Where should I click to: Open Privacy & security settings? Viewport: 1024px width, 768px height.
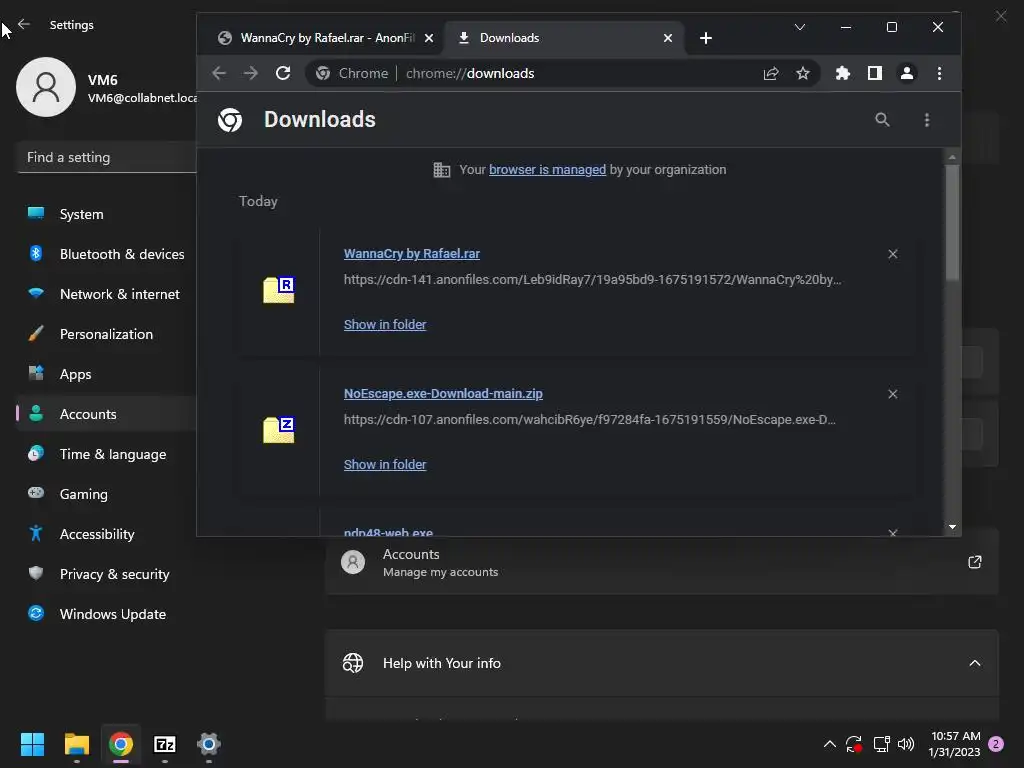[106, 574]
